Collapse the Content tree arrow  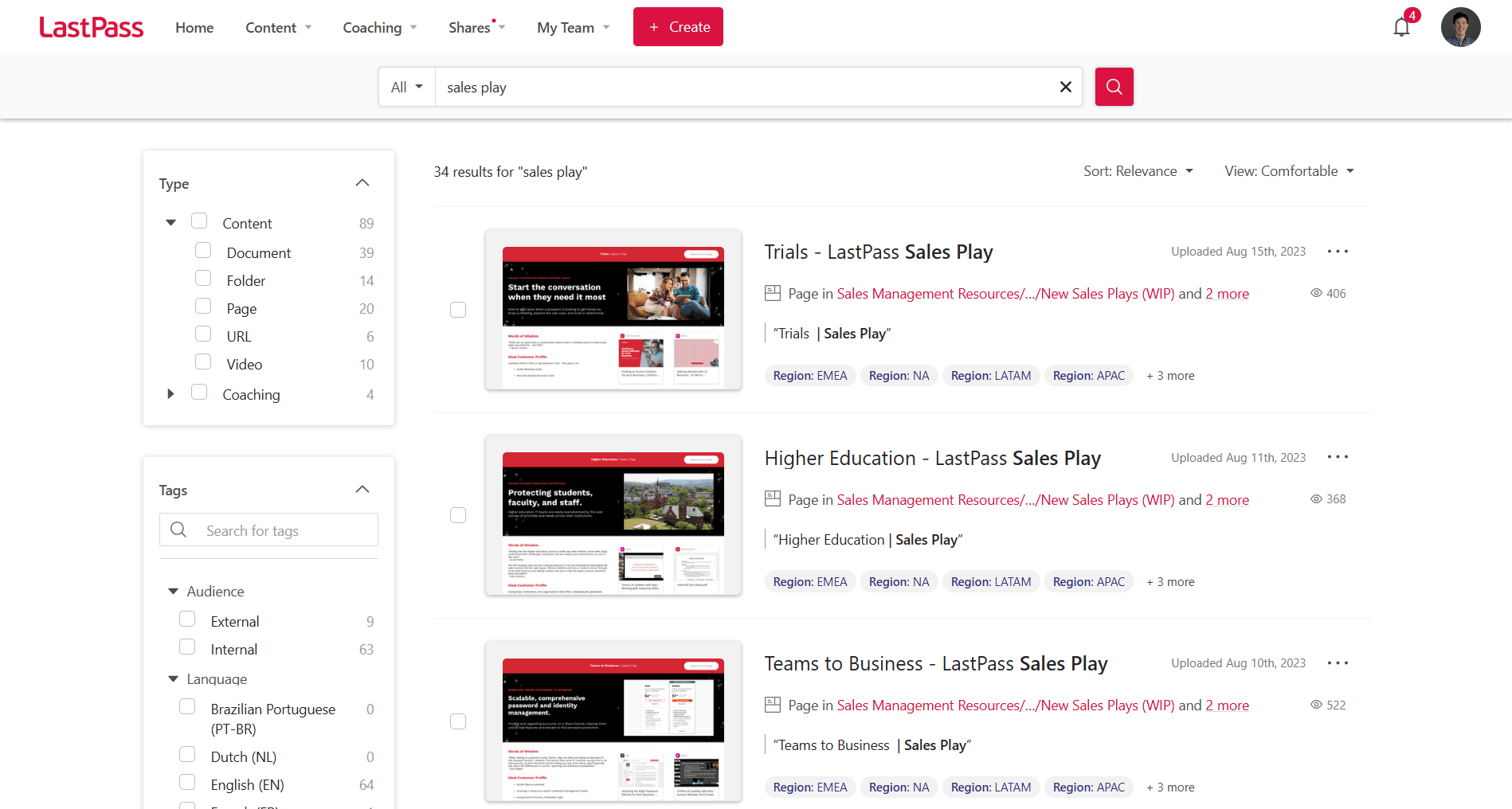coord(170,223)
